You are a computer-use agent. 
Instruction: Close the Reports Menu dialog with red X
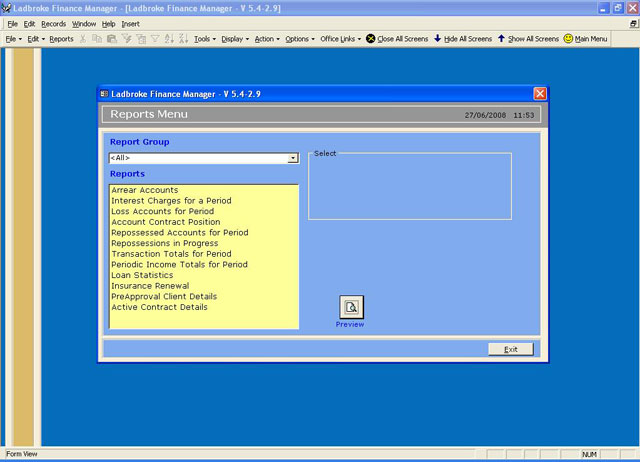point(540,93)
